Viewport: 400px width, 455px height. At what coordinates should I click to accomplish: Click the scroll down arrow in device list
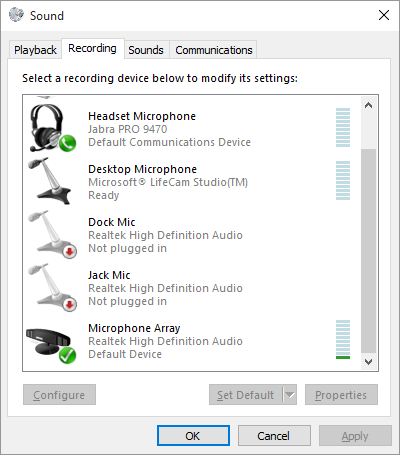pos(368,362)
